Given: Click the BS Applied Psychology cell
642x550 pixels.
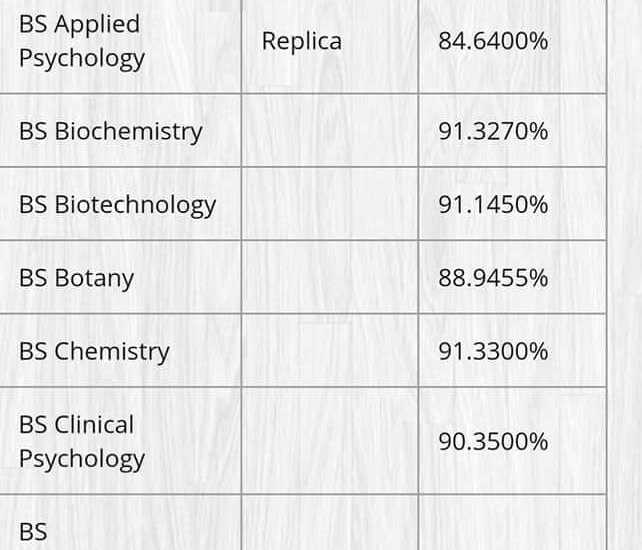Looking at the screenshot, I should coord(82,41).
